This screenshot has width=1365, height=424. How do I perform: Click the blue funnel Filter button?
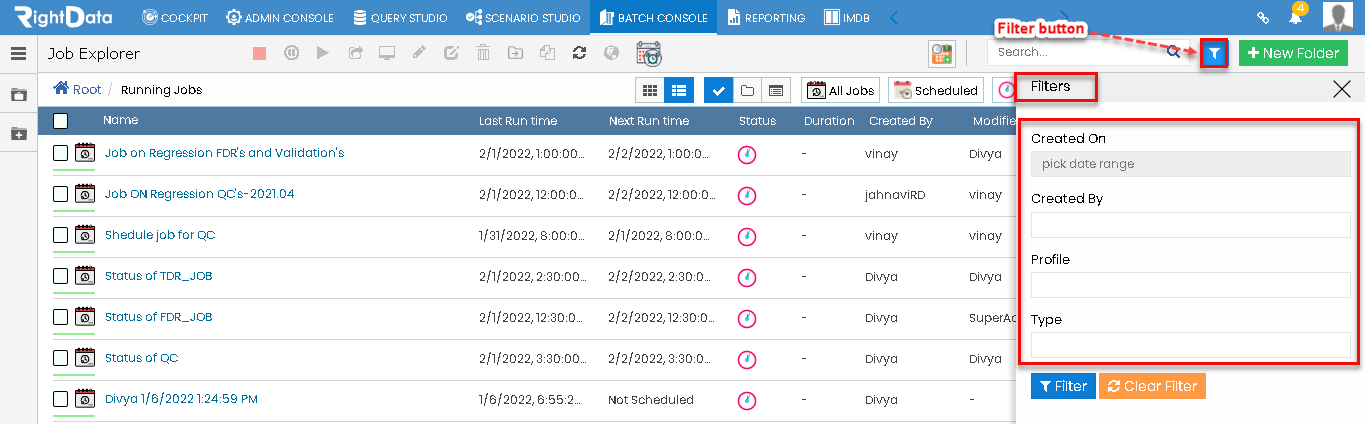[x=1214, y=54]
